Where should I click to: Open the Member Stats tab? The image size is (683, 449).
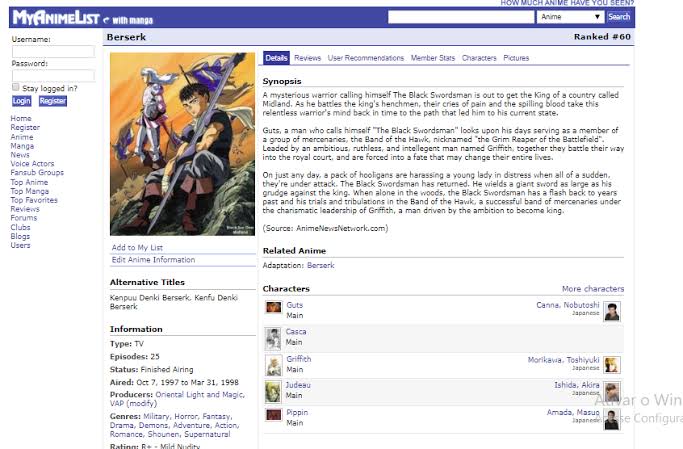pyautogui.click(x=432, y=58)
